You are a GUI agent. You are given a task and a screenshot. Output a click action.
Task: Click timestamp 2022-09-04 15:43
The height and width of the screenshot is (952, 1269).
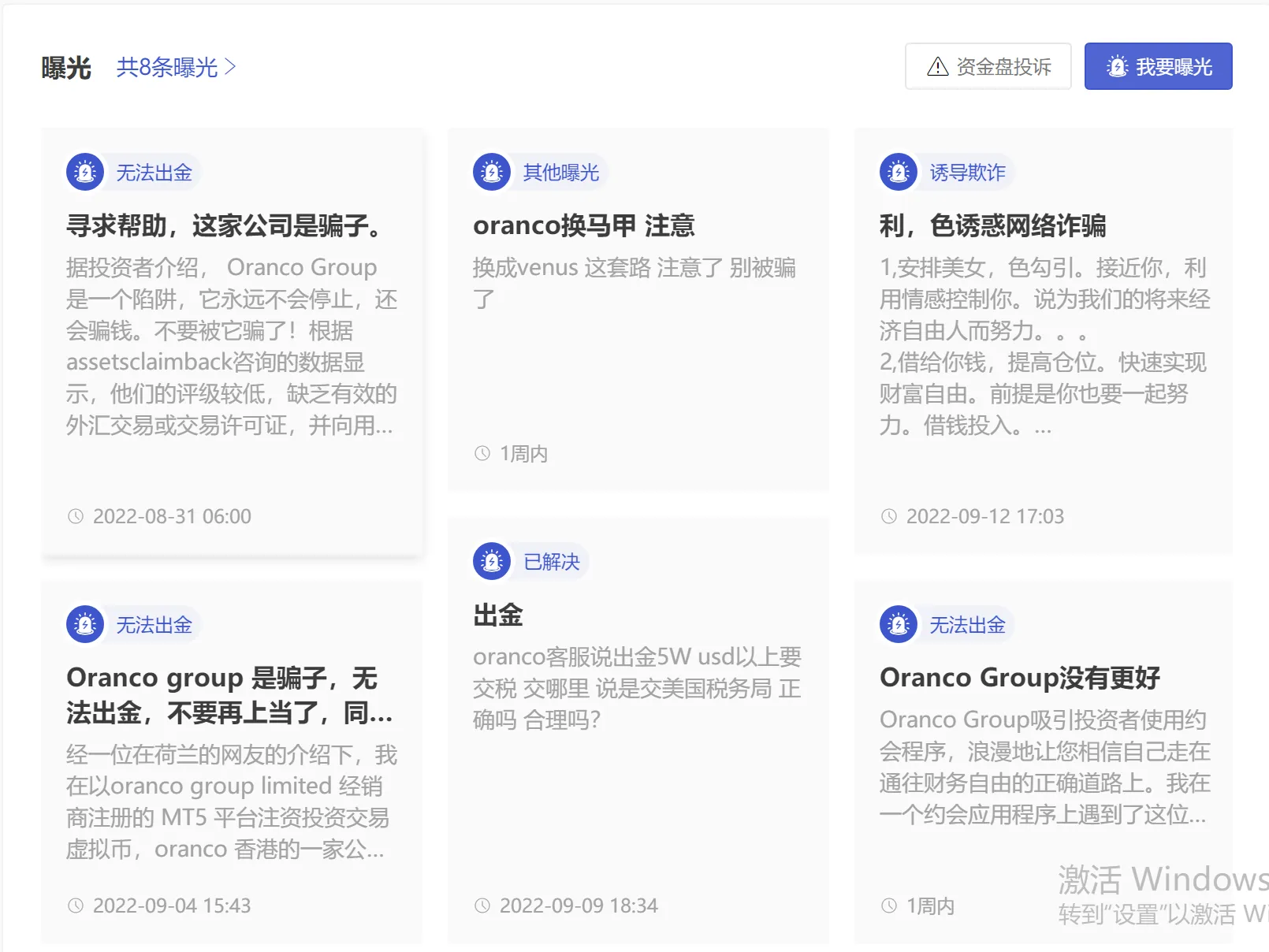(x=172, y=906)
